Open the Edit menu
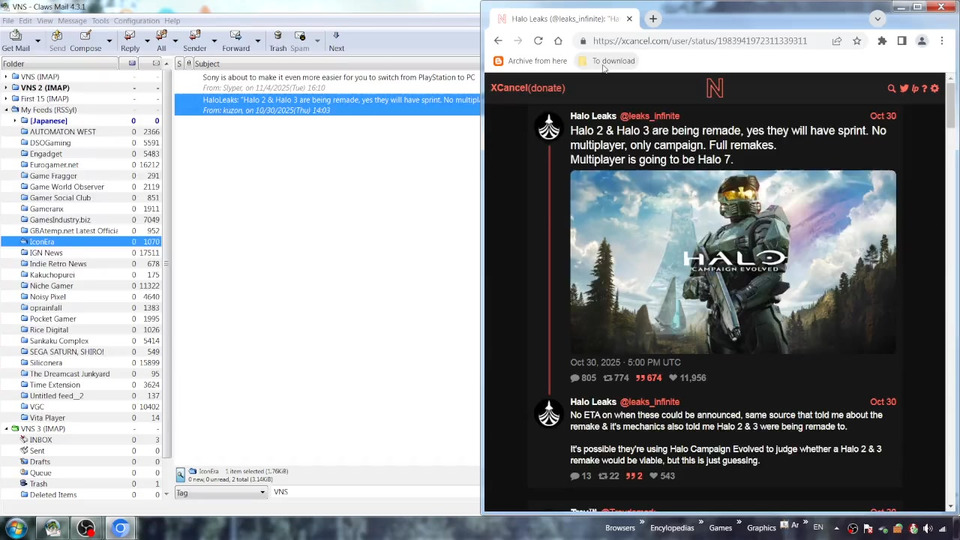This screenshot has height=540, width=960. click(x=25, y=21)
